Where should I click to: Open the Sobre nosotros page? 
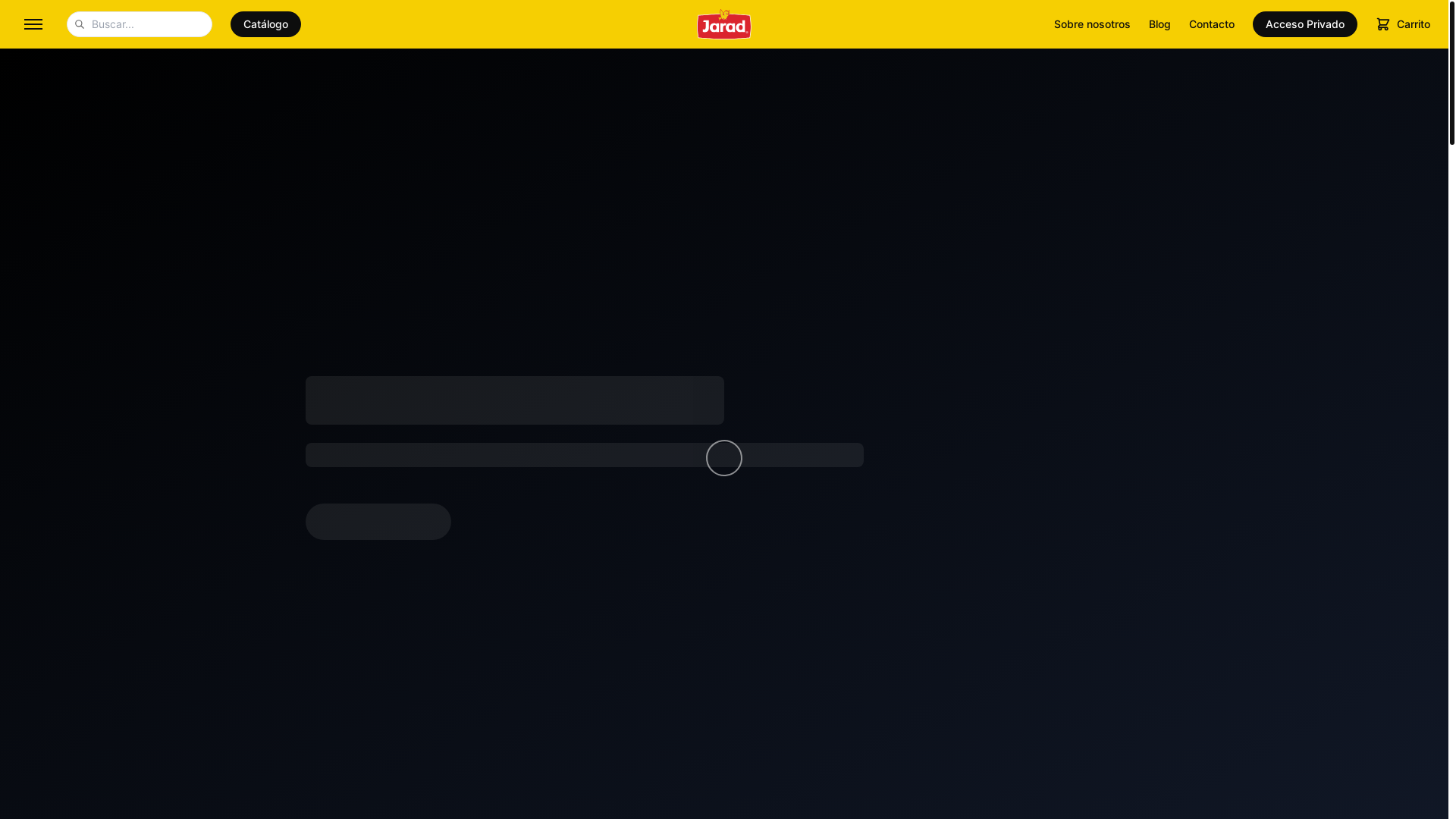(1092, 24)
